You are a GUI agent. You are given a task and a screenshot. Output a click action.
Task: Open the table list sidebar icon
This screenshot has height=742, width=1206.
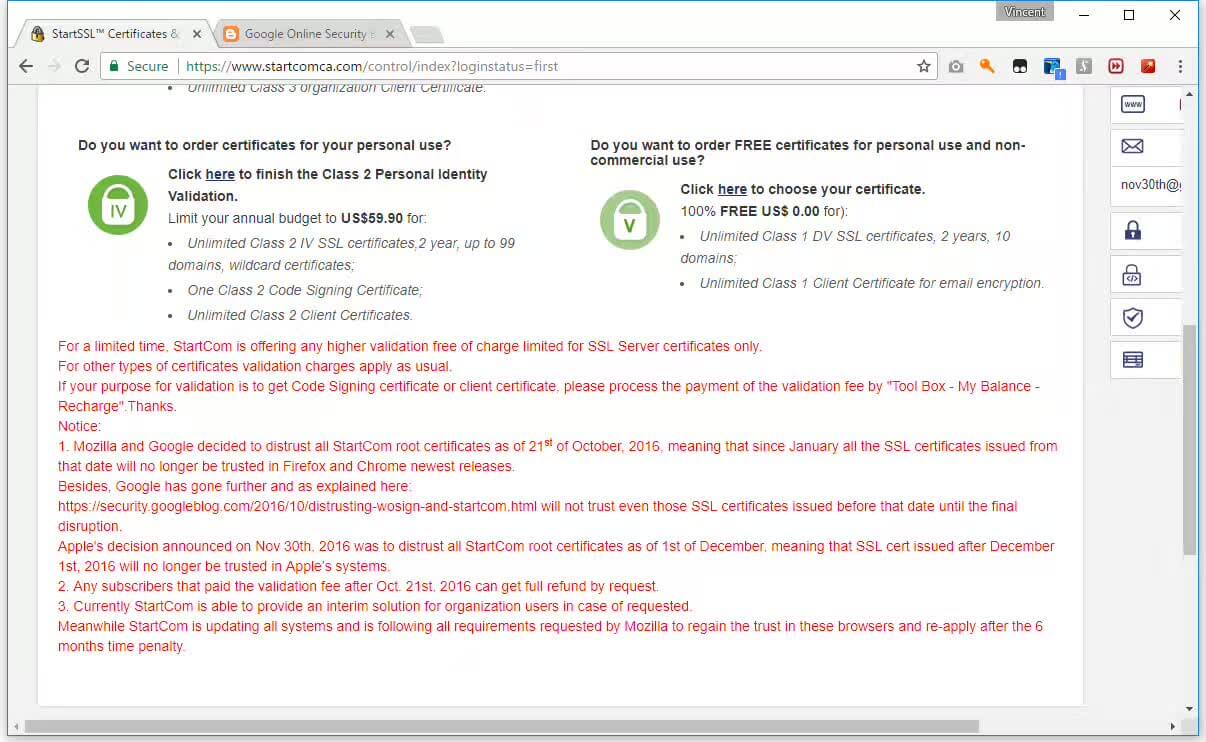point(1132,360)
